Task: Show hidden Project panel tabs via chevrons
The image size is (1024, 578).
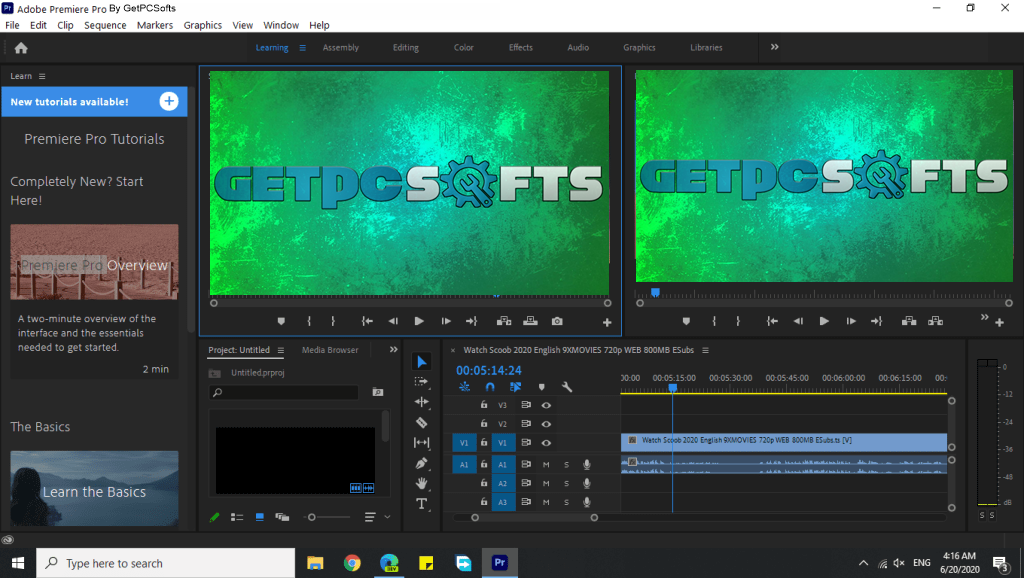Action: point(393,349)
